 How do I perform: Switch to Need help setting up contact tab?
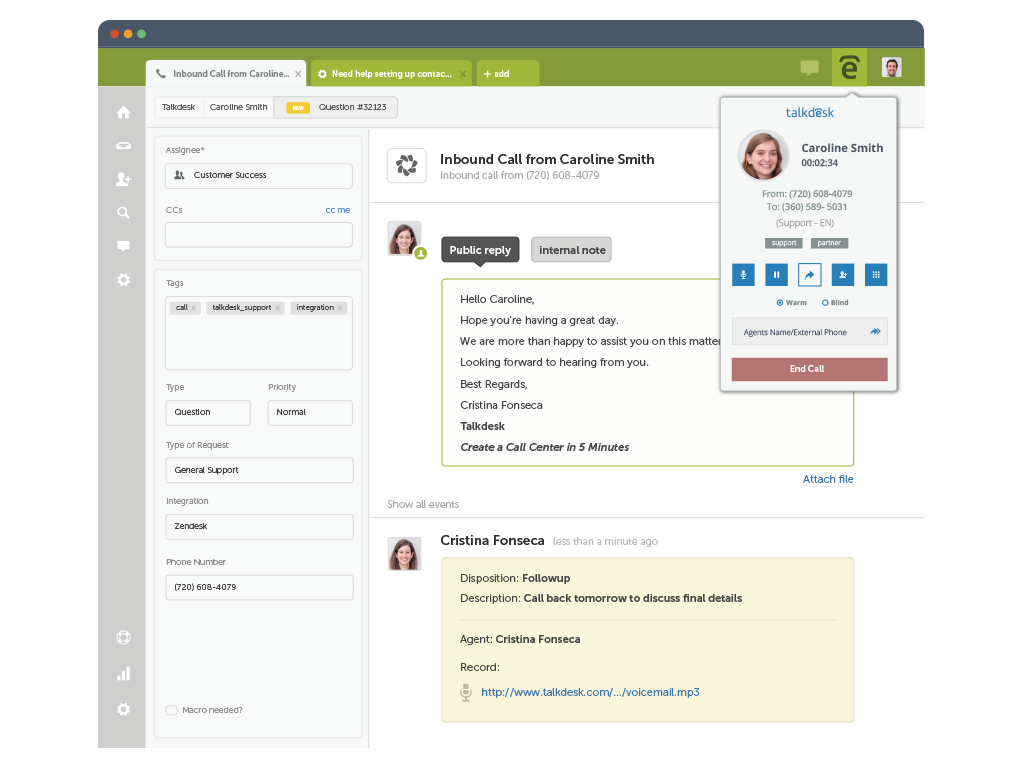391,74
